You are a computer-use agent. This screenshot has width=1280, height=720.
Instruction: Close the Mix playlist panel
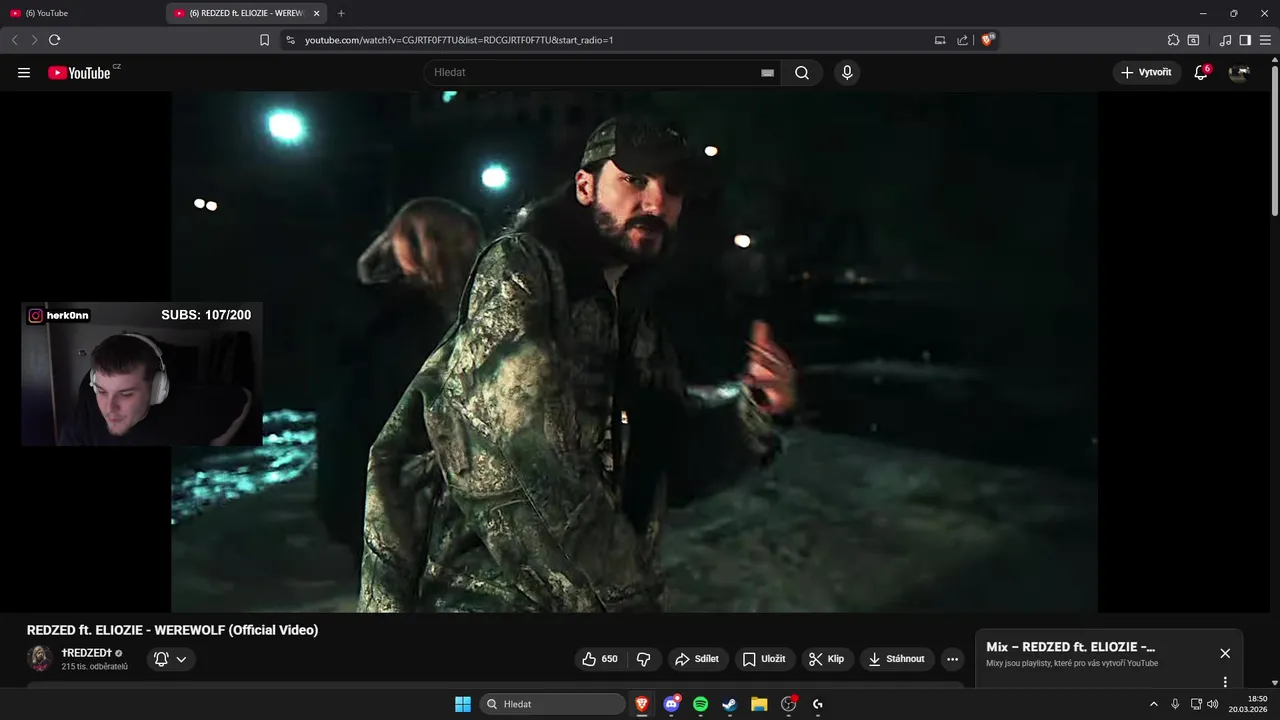tap(1225, 653)
